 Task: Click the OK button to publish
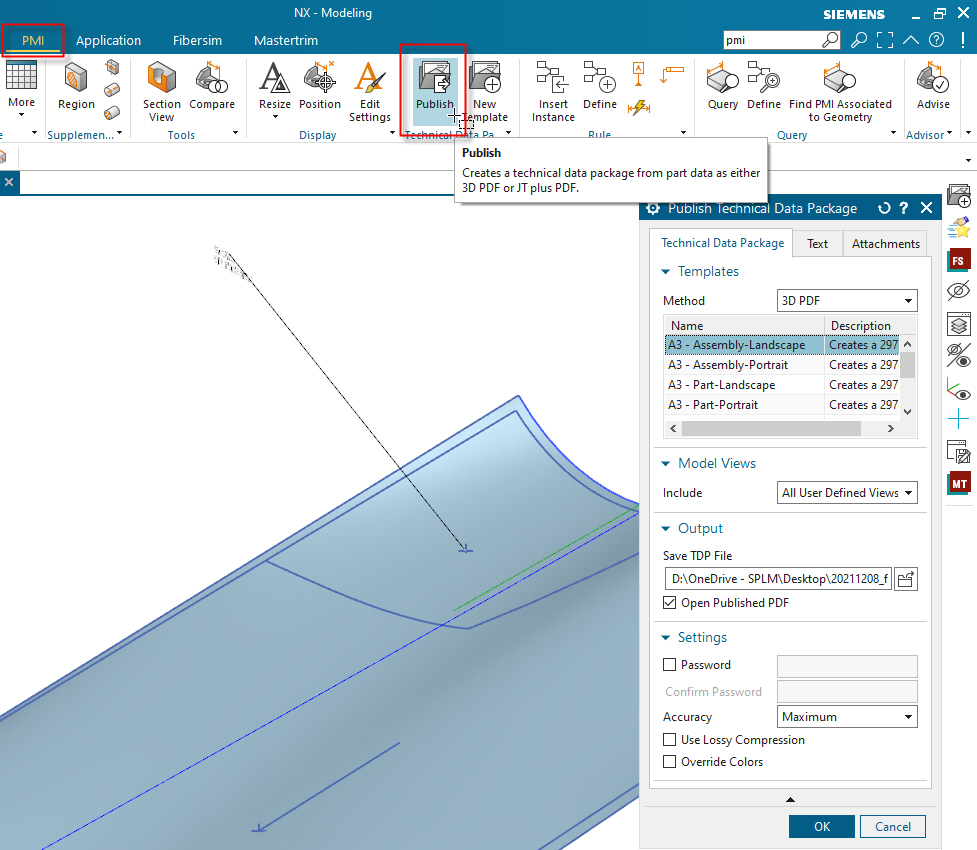tap(821, 826)
